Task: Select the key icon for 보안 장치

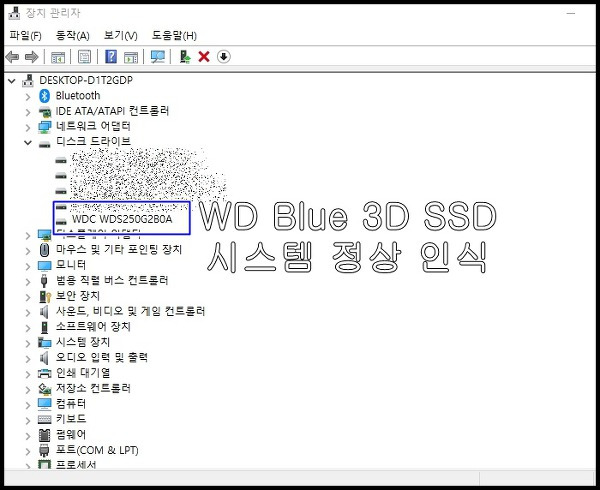Action: pos(45,296)
